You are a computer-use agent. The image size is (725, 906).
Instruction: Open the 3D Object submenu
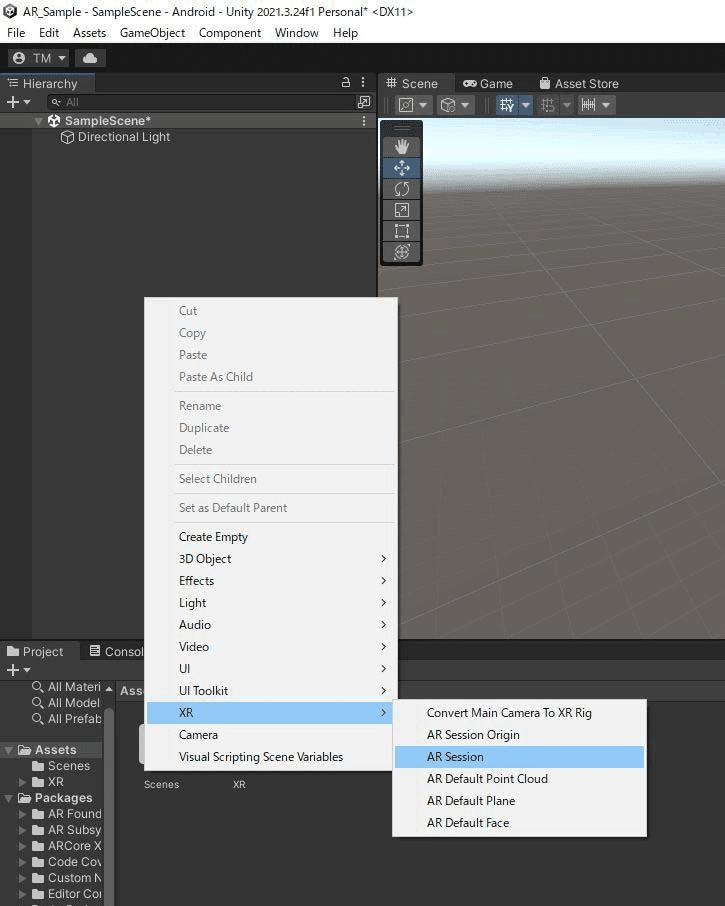pos(270,559)
